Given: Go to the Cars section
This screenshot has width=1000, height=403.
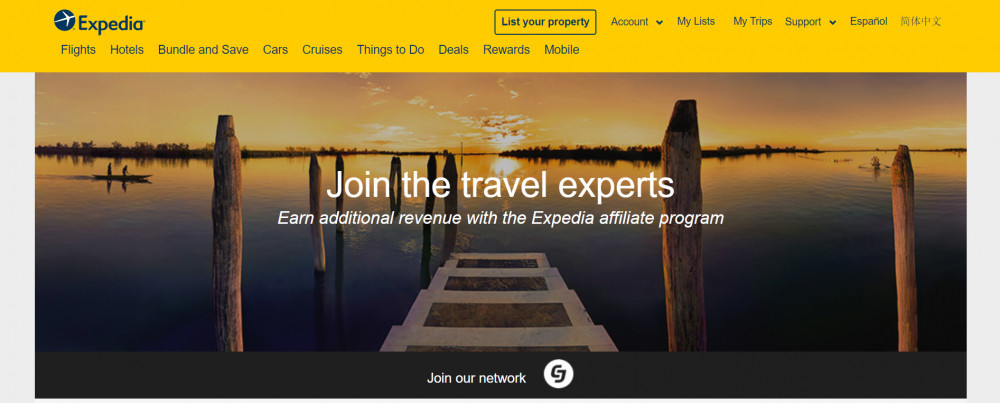Looking at the screenshot, I should click(x=276, y=50).
